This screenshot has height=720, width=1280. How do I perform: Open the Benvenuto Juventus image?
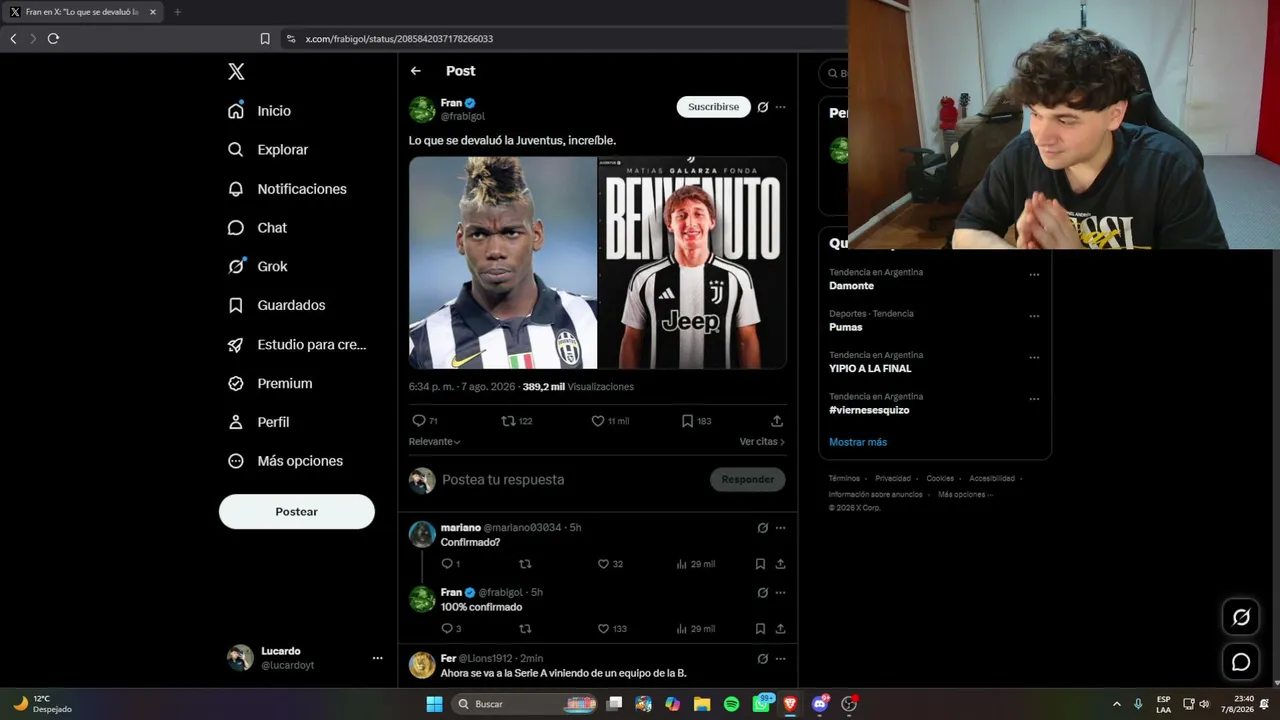tap(692, 263)
